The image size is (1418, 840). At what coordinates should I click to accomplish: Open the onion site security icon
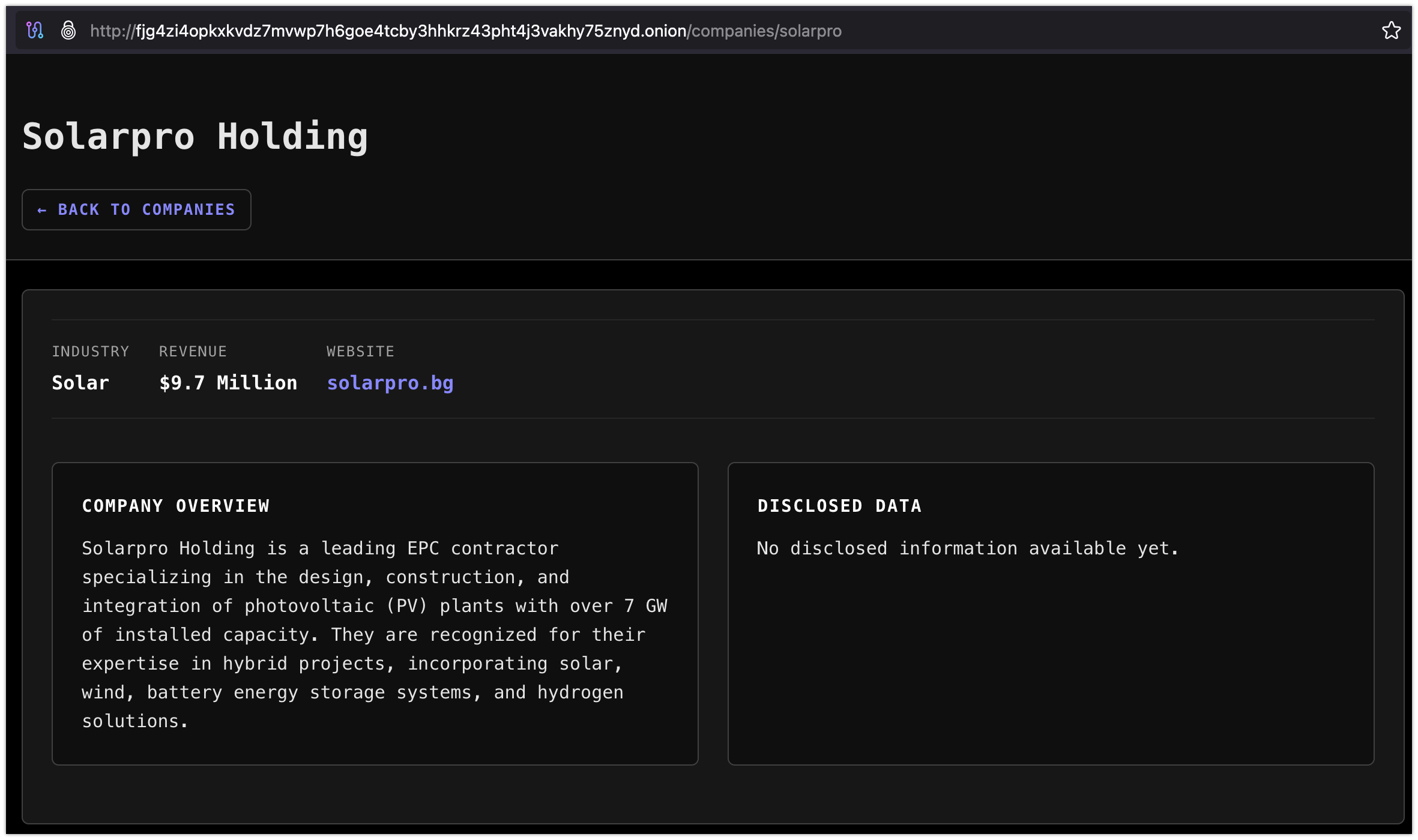(68, 30)
